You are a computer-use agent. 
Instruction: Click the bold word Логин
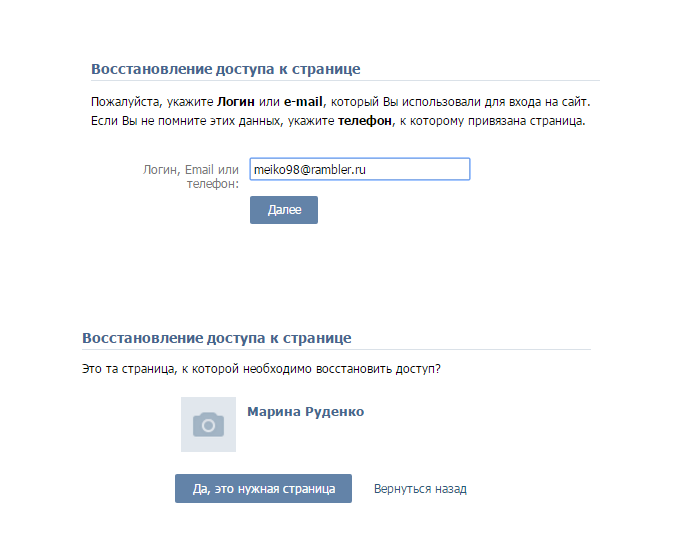236,102
